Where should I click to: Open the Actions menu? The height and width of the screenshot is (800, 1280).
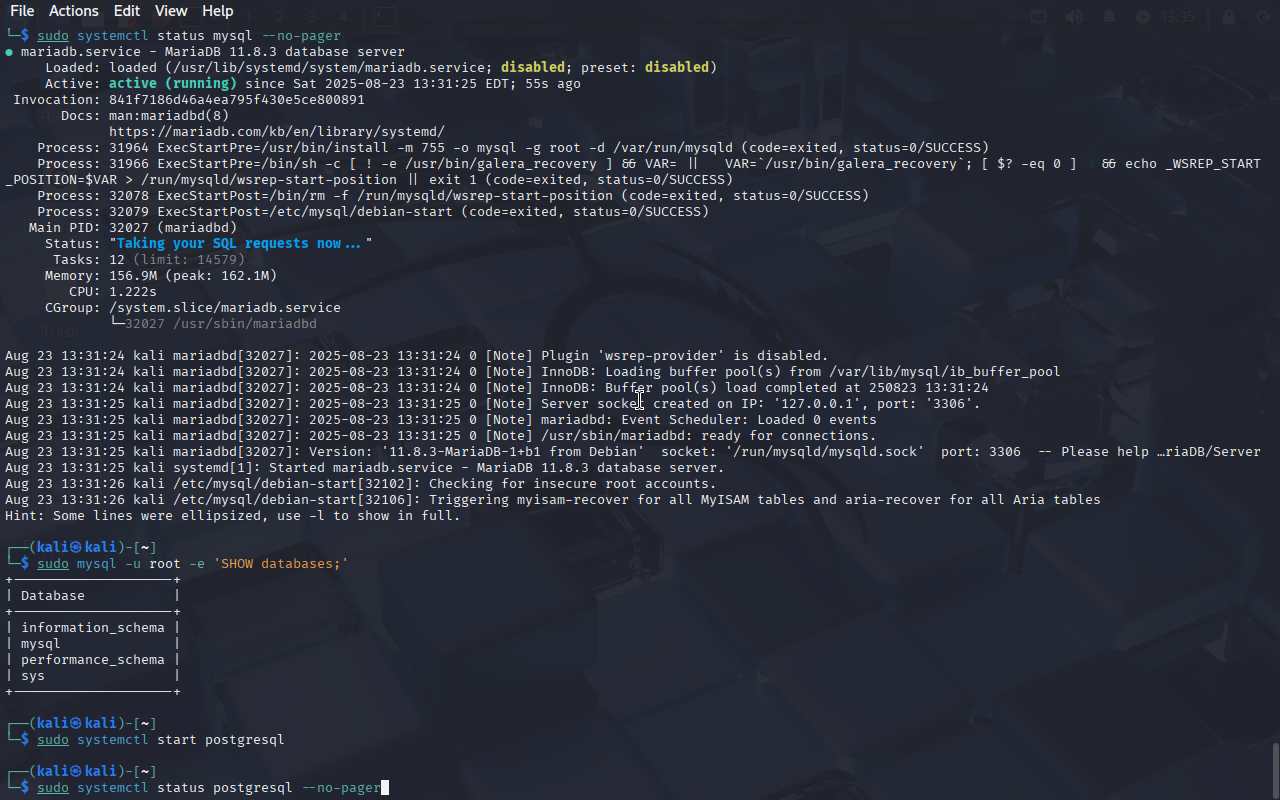coord(74,11)
